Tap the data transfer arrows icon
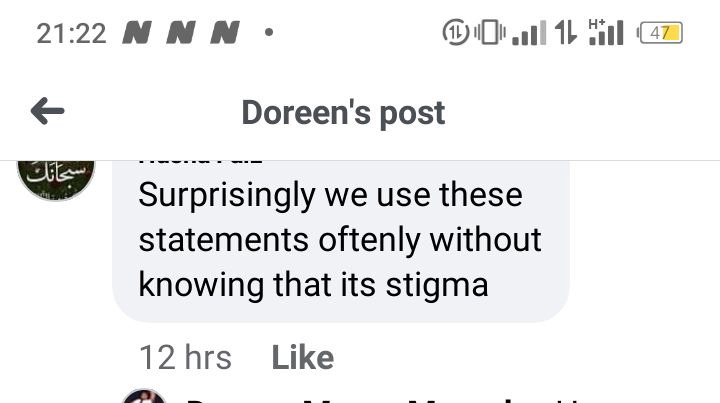This screenshot has height=403, width=720. (x=566, y=33)
